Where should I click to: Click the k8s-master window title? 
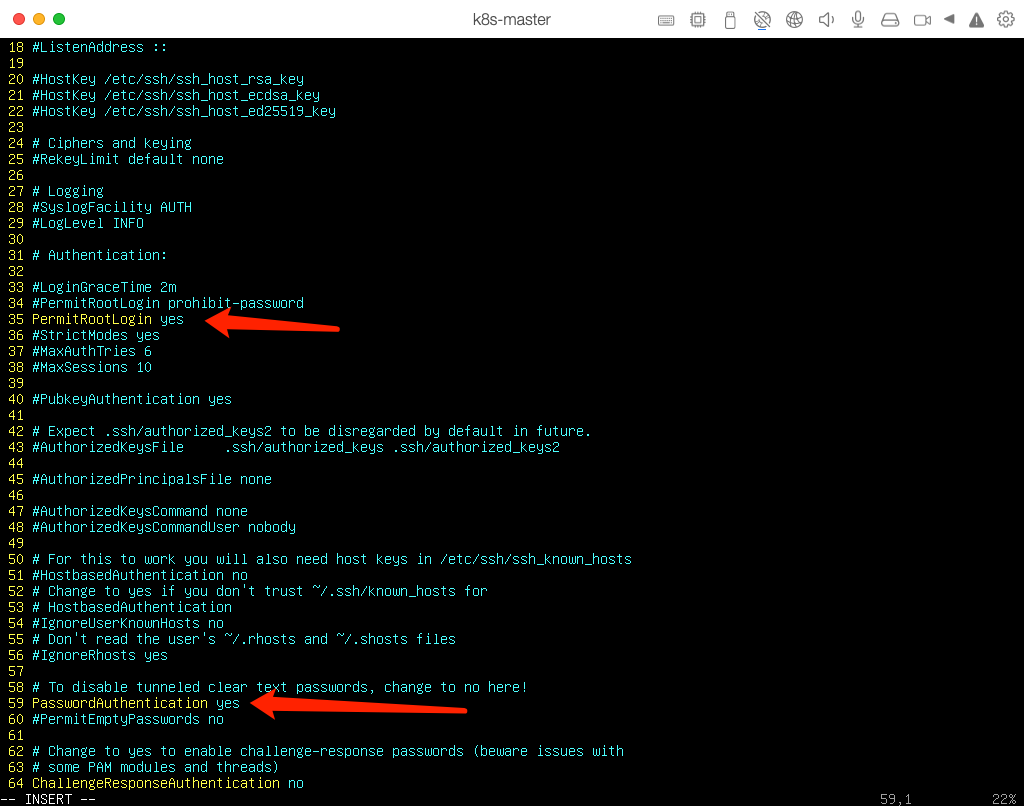(x=511, y=20)
